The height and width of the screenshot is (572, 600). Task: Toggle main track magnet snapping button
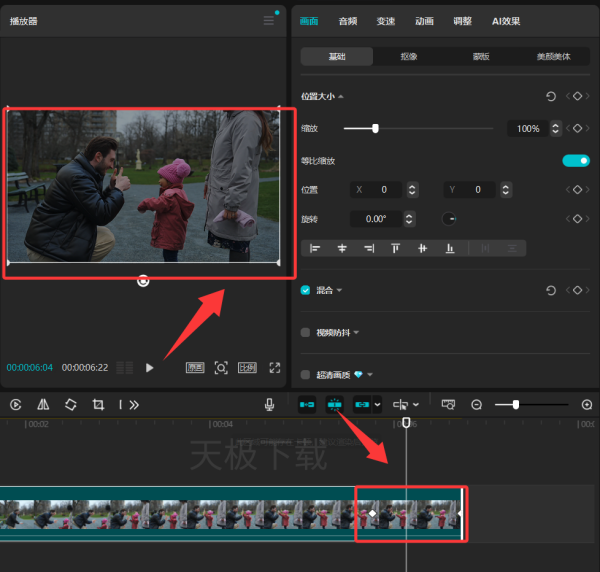(x=307, y=404)
